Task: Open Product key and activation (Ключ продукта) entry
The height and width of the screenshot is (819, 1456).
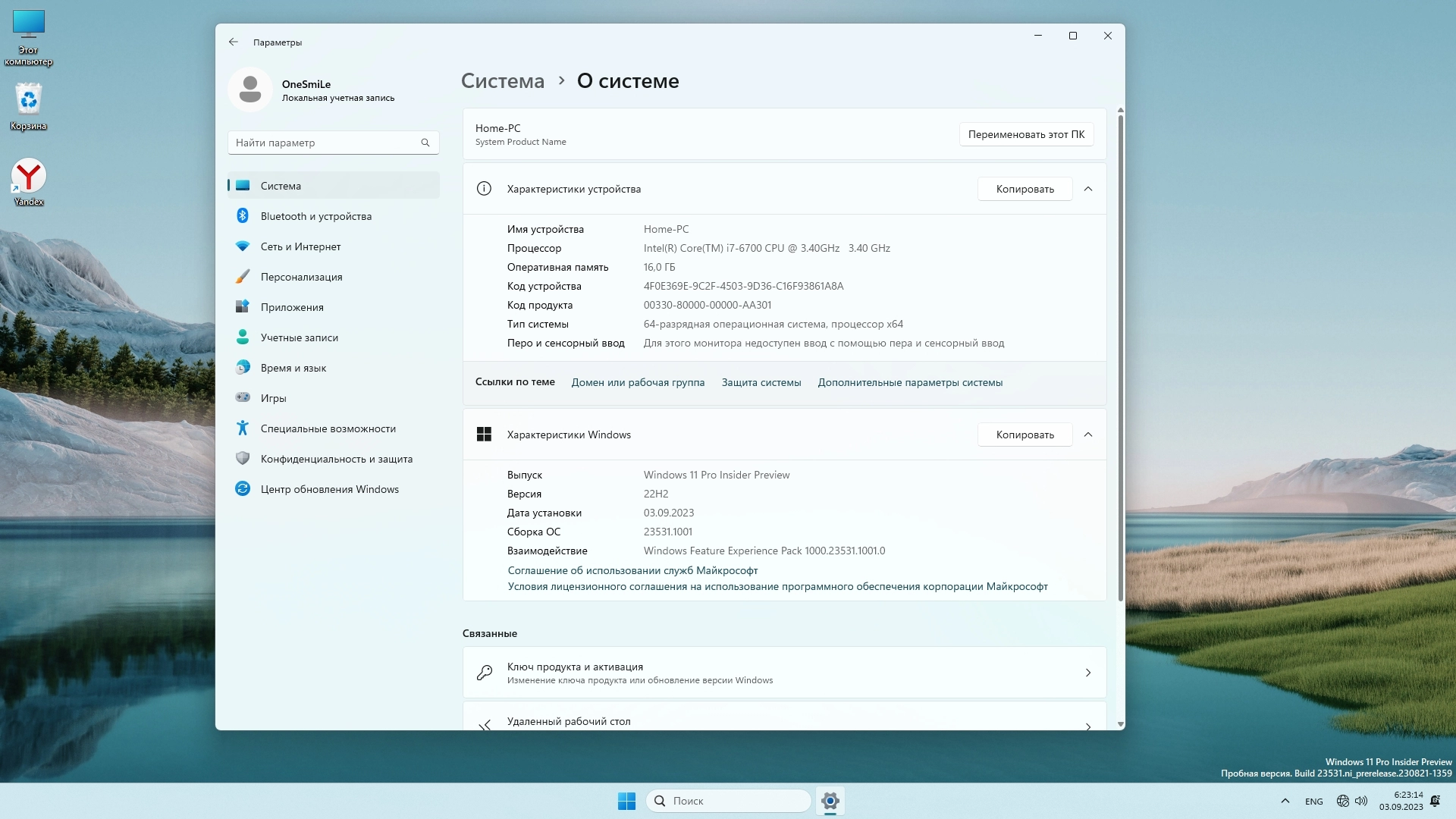Action: [x=784, y=673]
